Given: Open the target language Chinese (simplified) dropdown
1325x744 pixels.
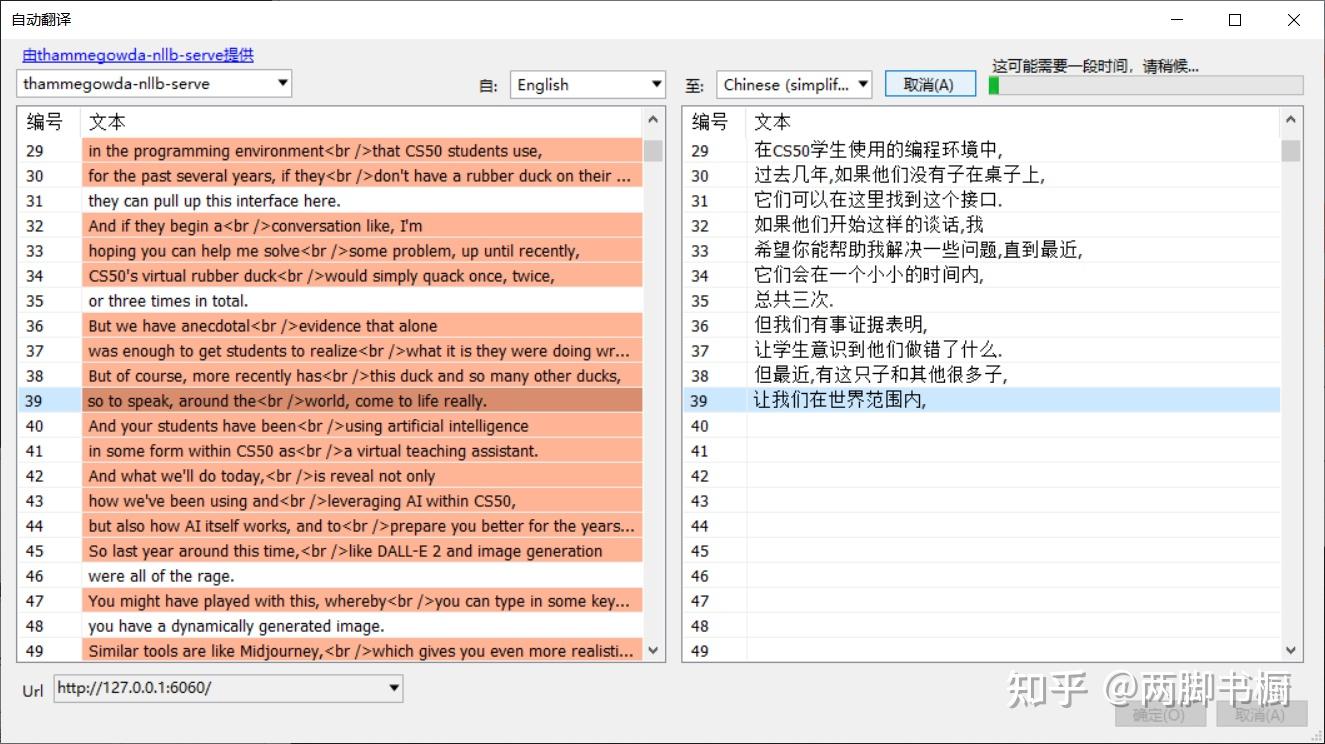Looking at the screenshot, I should [x=794, y=85].
